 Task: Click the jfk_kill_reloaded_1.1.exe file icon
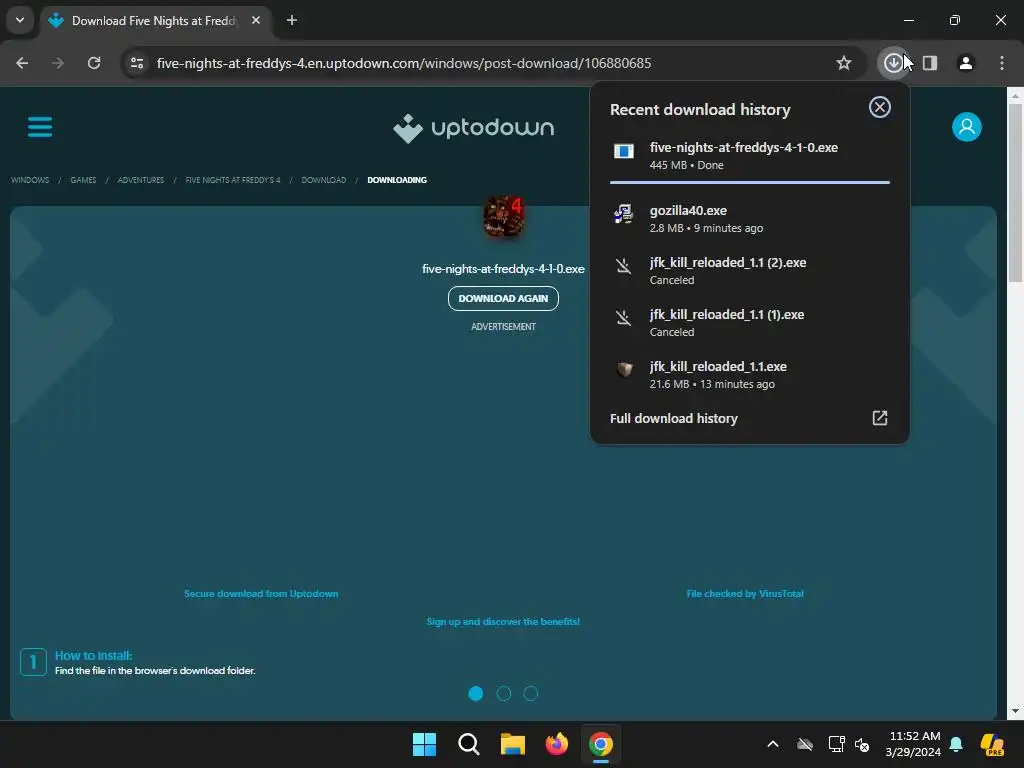[624, 370]
